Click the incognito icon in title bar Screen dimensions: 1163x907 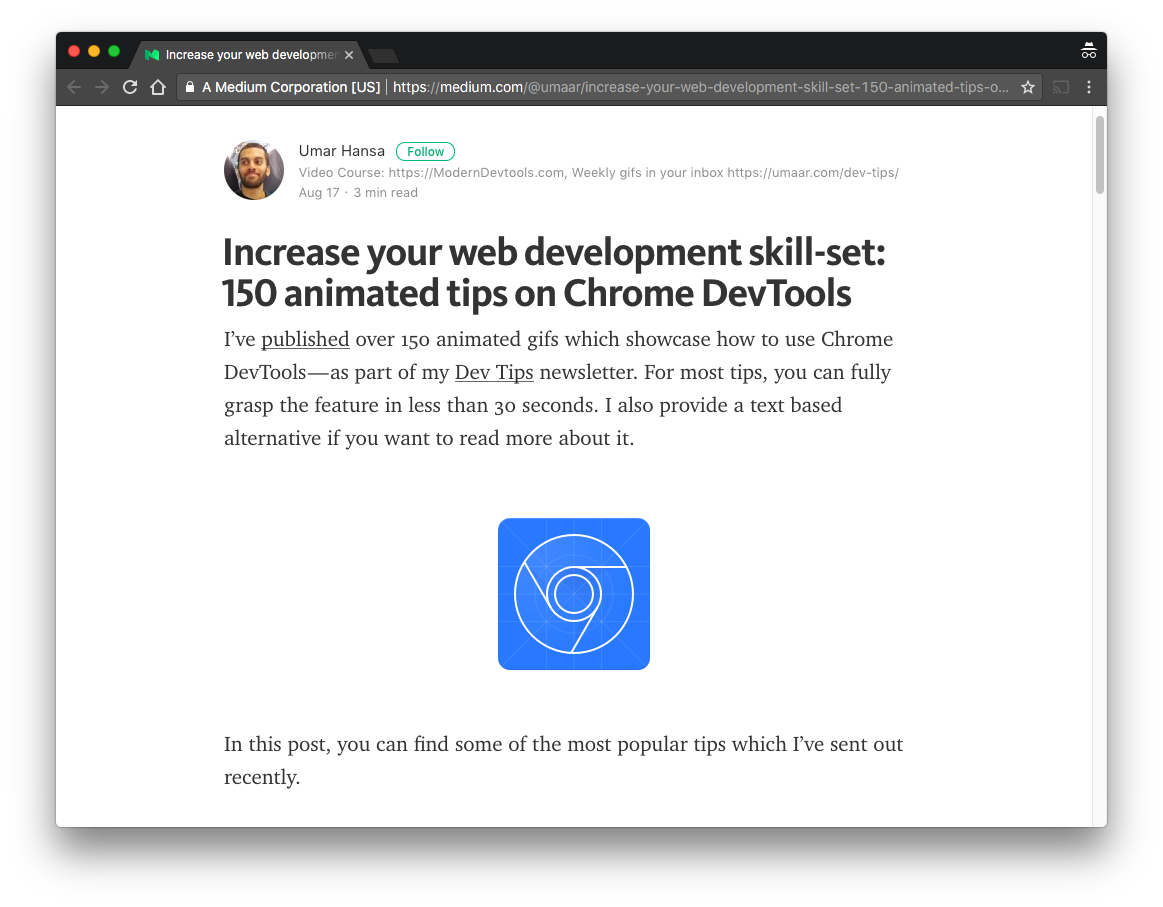click(x=1088, y=50)
